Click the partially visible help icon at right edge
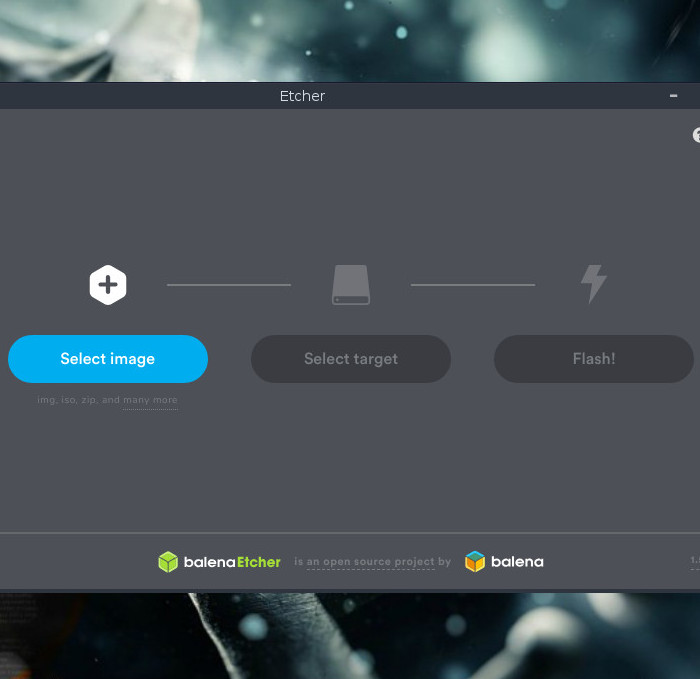 pos(696,135)
